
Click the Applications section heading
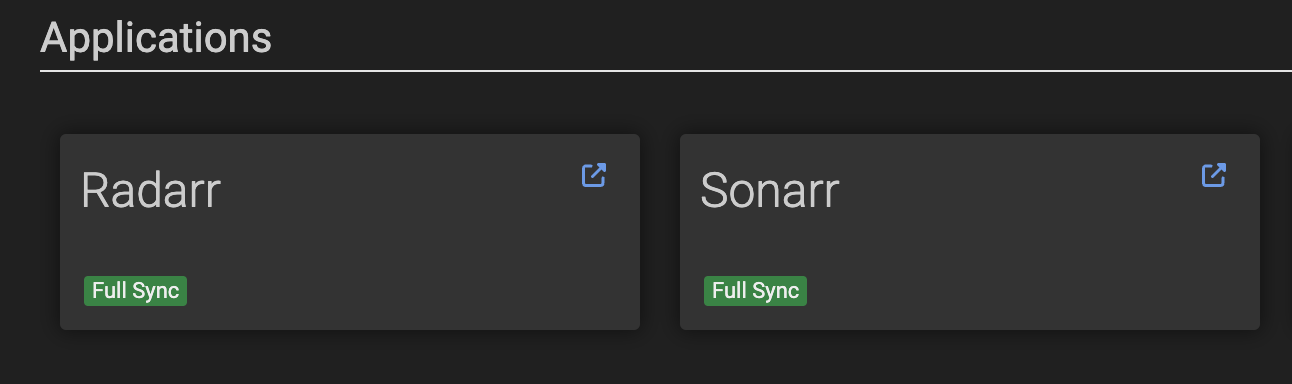click(x=156, y=38)
